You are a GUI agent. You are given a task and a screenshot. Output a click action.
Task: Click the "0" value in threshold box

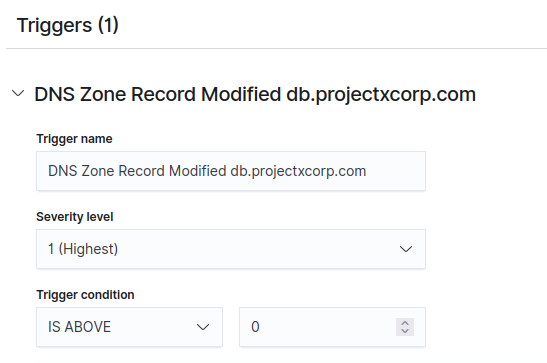(x=255, y=327)
